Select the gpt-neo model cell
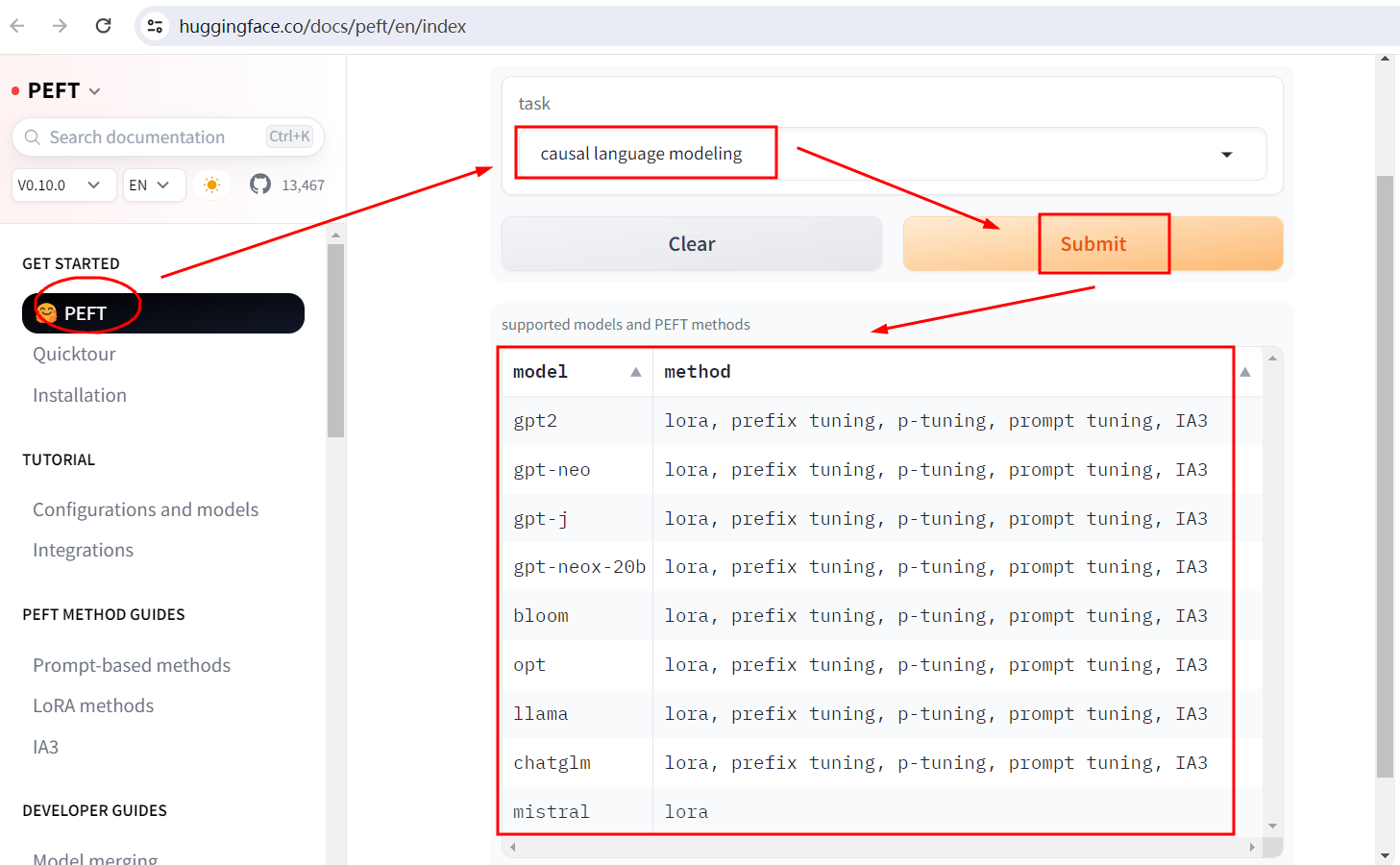This screenshot has height=865, width=1400. point(577,470)
